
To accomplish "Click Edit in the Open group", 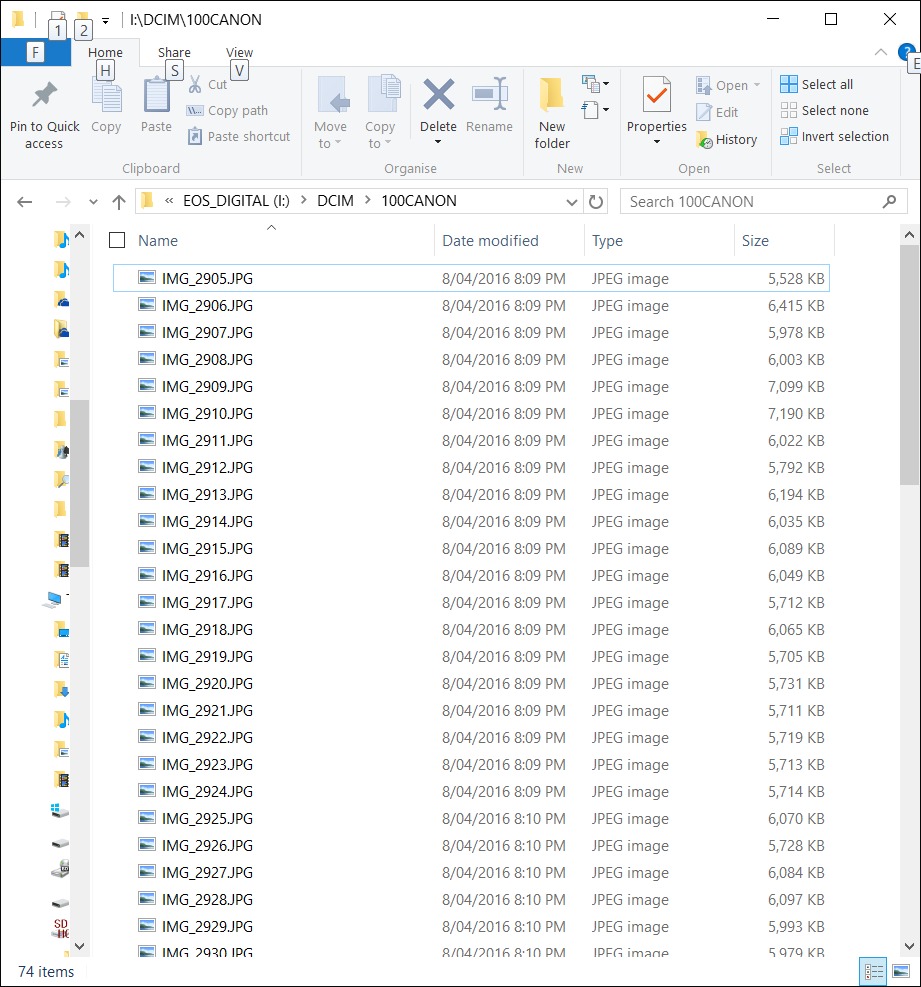I will (717, 113).
